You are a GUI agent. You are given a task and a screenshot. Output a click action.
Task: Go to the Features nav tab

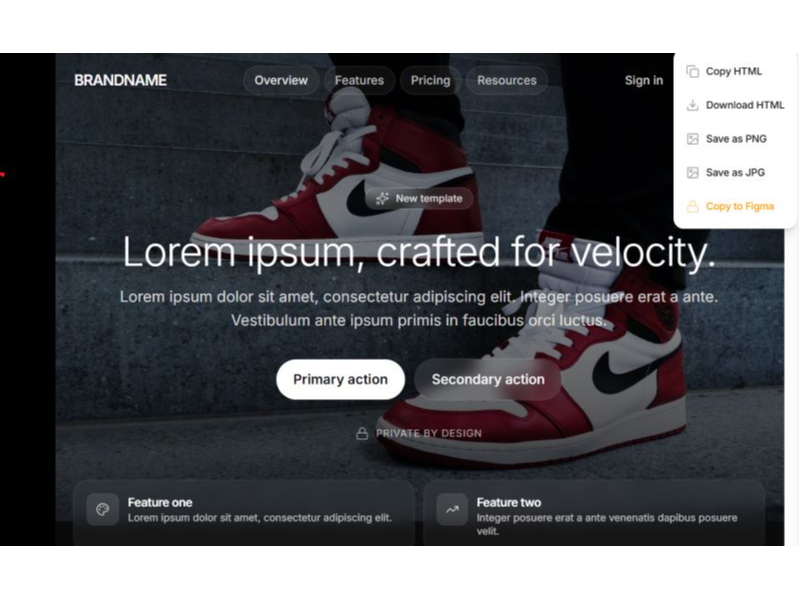point(359,80)
